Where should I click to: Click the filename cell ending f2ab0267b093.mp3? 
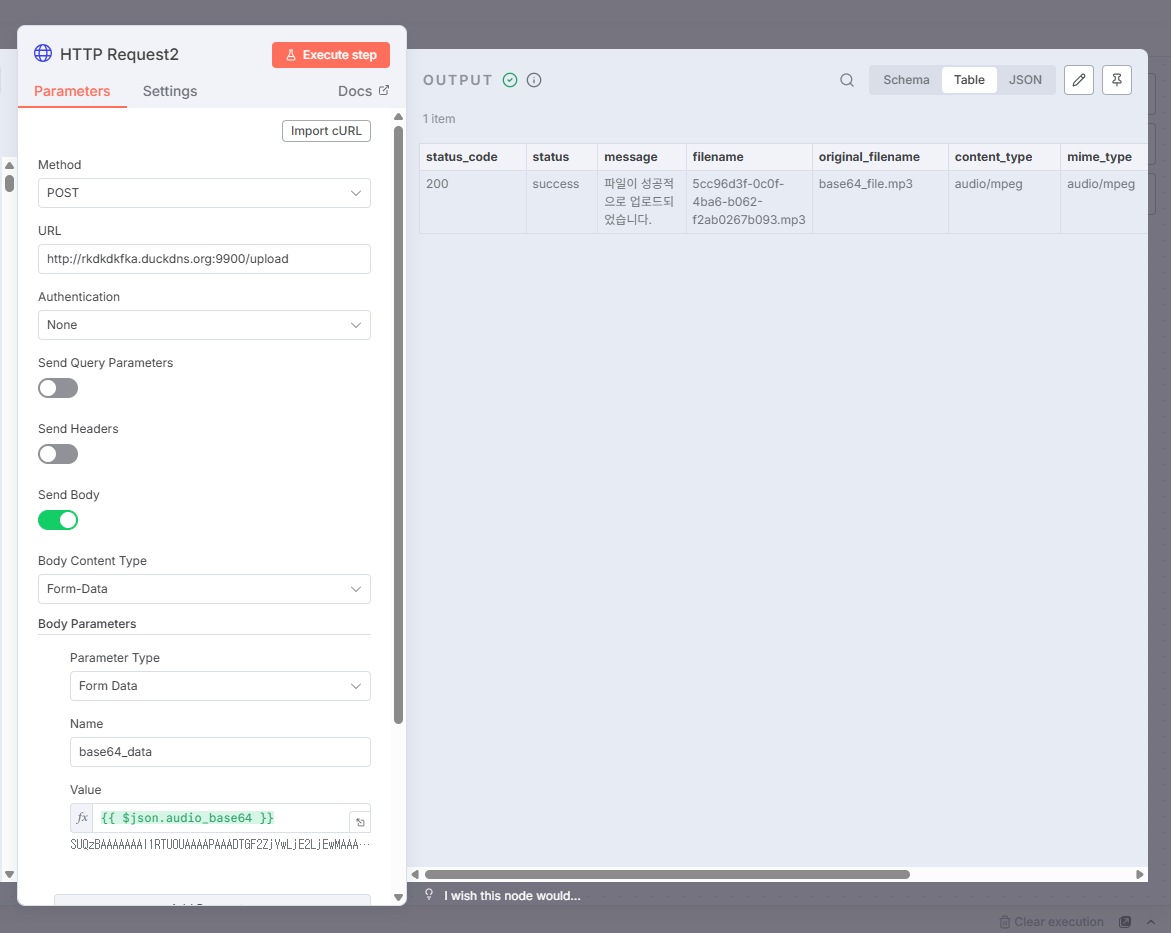tap(749, 202)
